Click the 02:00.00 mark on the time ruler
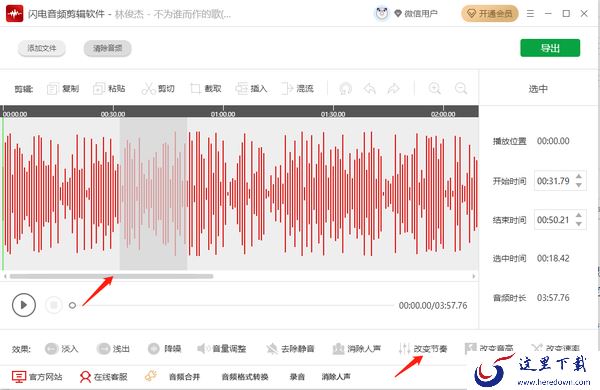Image resolution: width=600 pixels, height=390 pixels. [443, 114]
